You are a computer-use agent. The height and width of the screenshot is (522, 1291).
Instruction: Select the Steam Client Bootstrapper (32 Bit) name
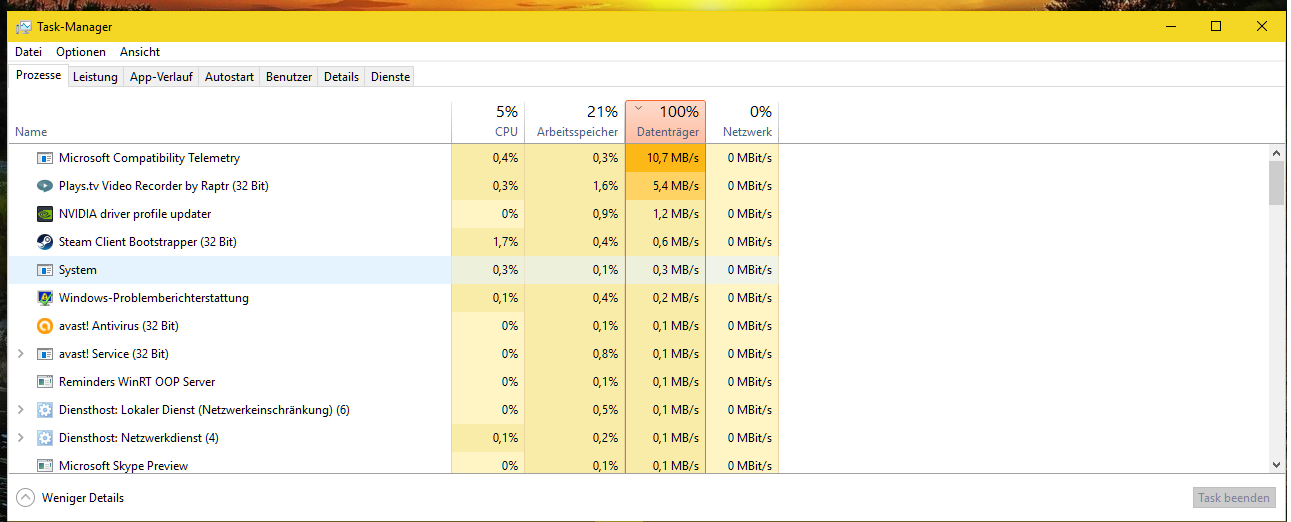(148, 242)
